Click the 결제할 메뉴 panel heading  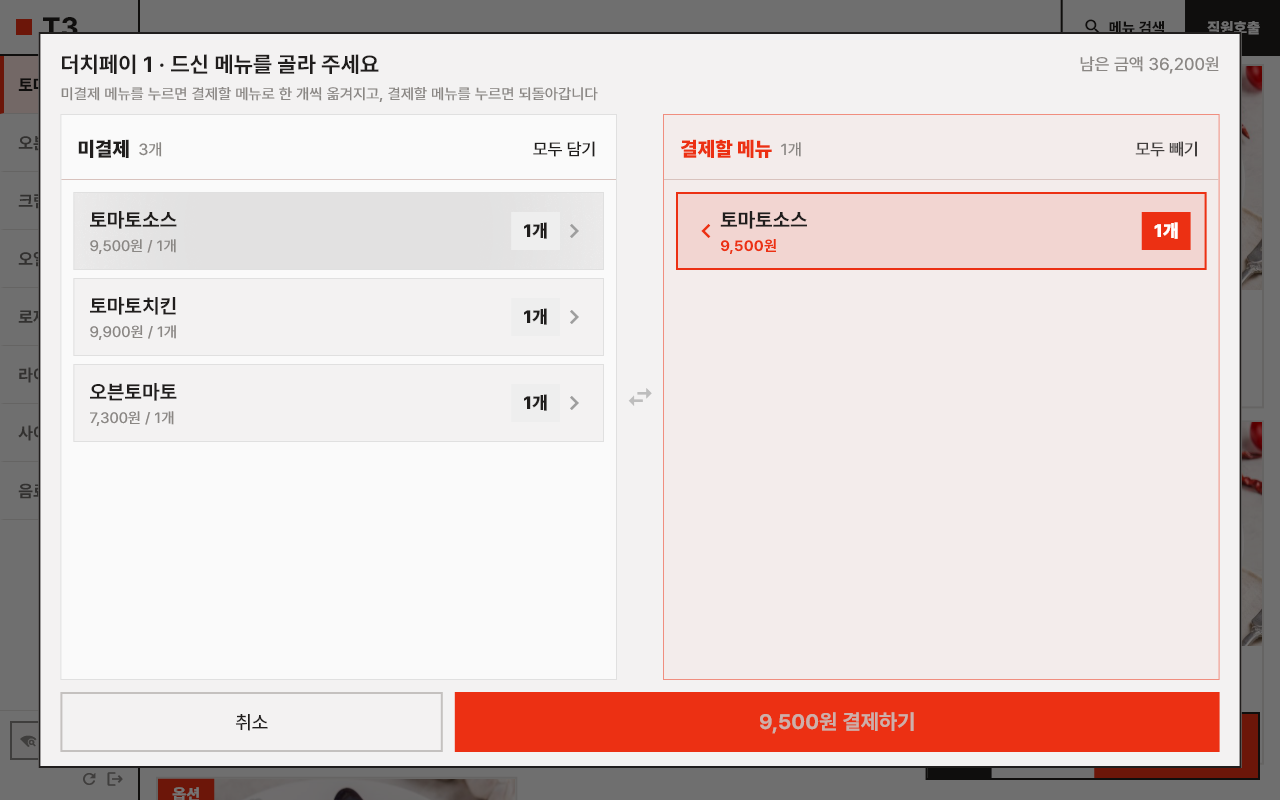pyautogui.click(x=726, y=149)
